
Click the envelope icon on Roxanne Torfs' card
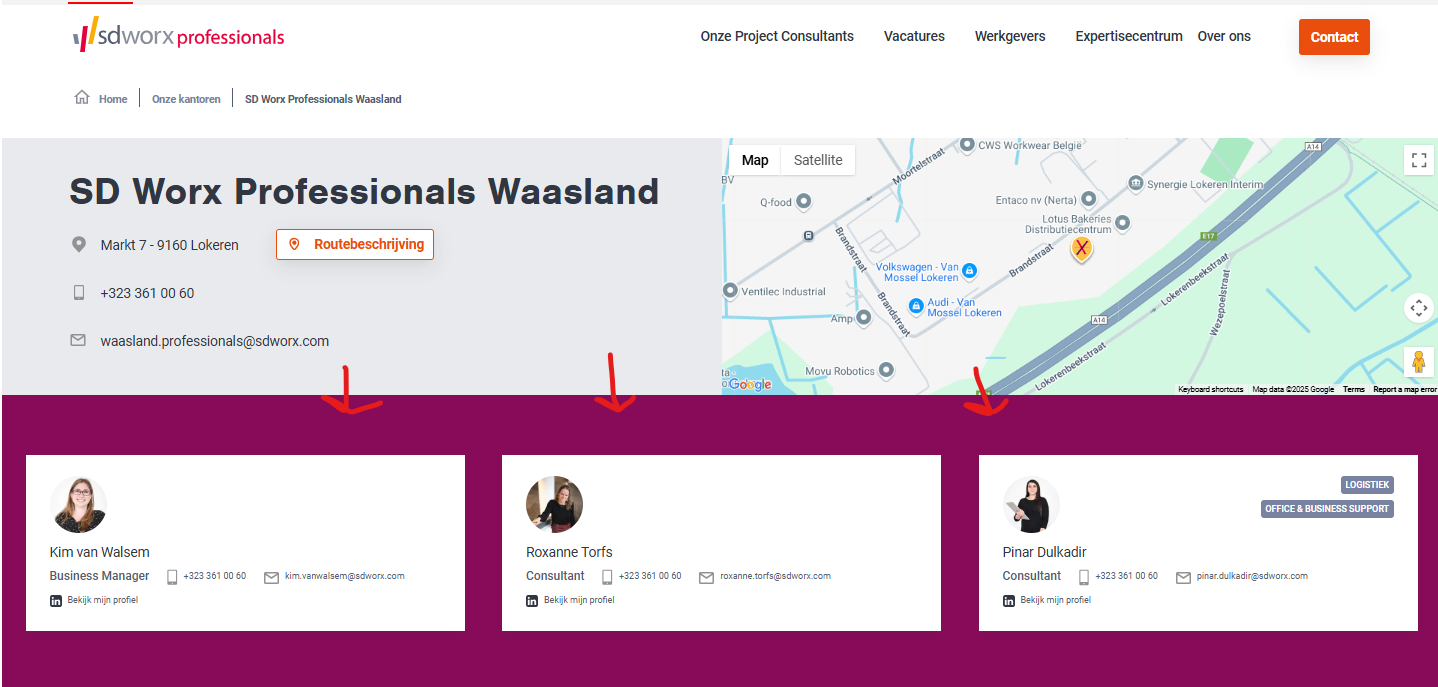[x=707, y=577]
